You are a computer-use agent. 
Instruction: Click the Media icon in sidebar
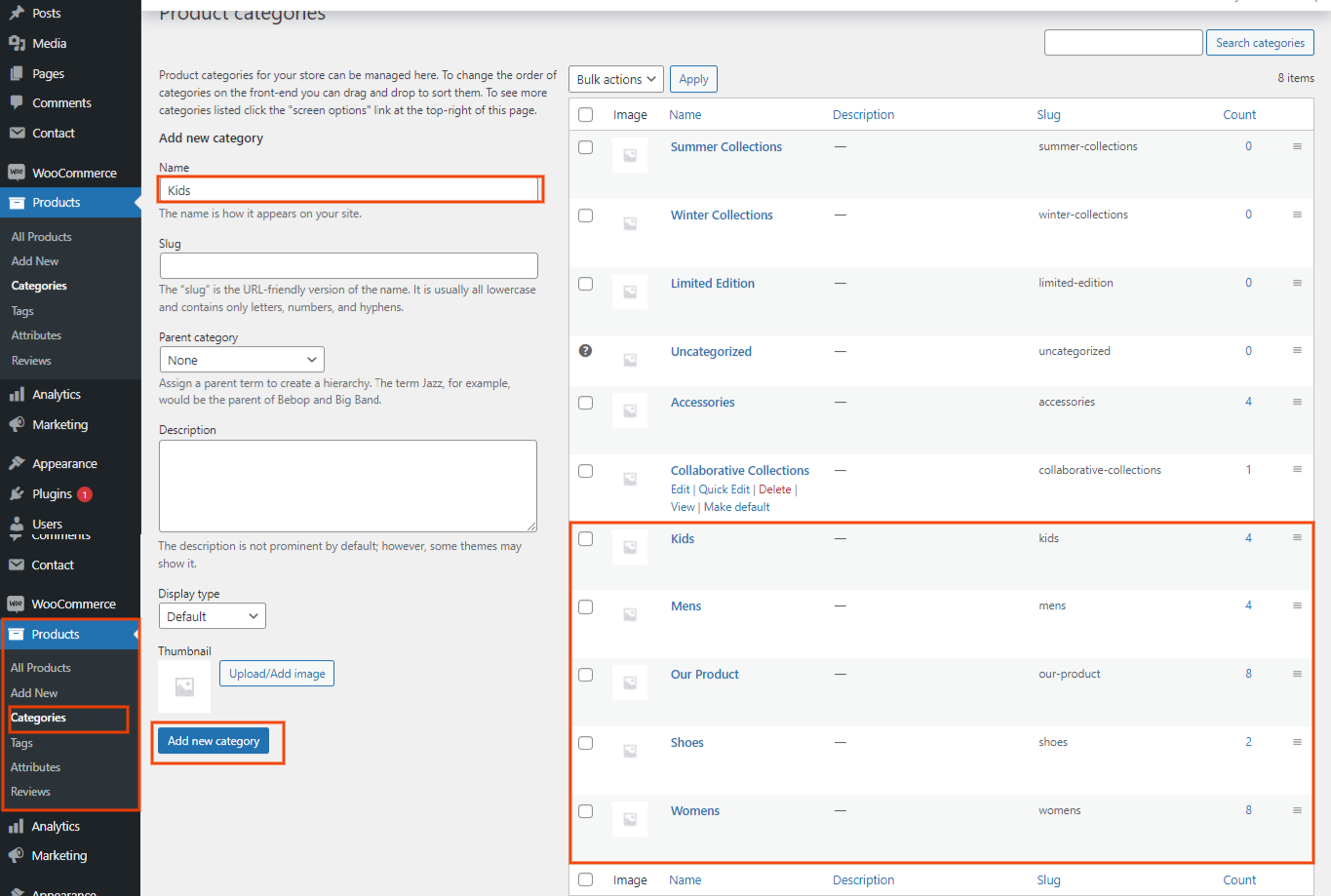point(17,43)
